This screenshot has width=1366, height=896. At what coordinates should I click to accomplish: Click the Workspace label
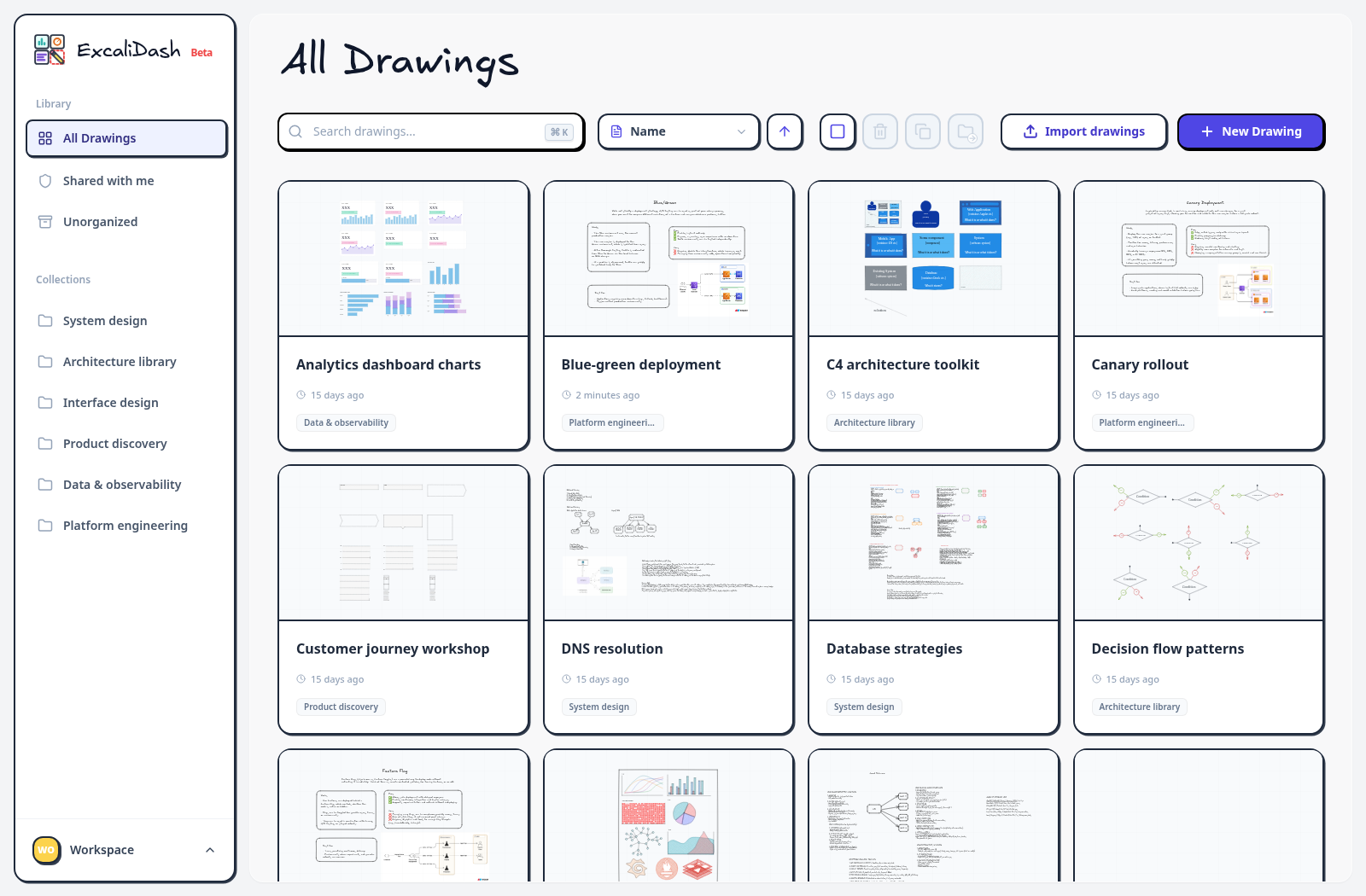point(102,850)
